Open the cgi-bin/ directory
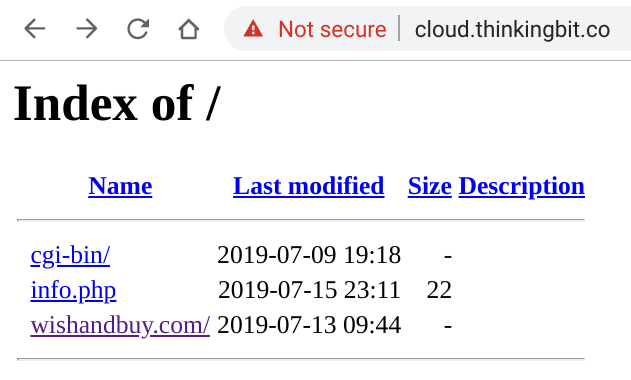 point(70,255)
